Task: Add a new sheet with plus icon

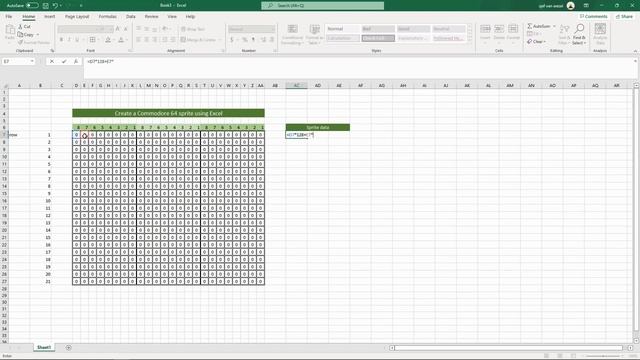Action: pyautogui.click(x=69, y=348)
